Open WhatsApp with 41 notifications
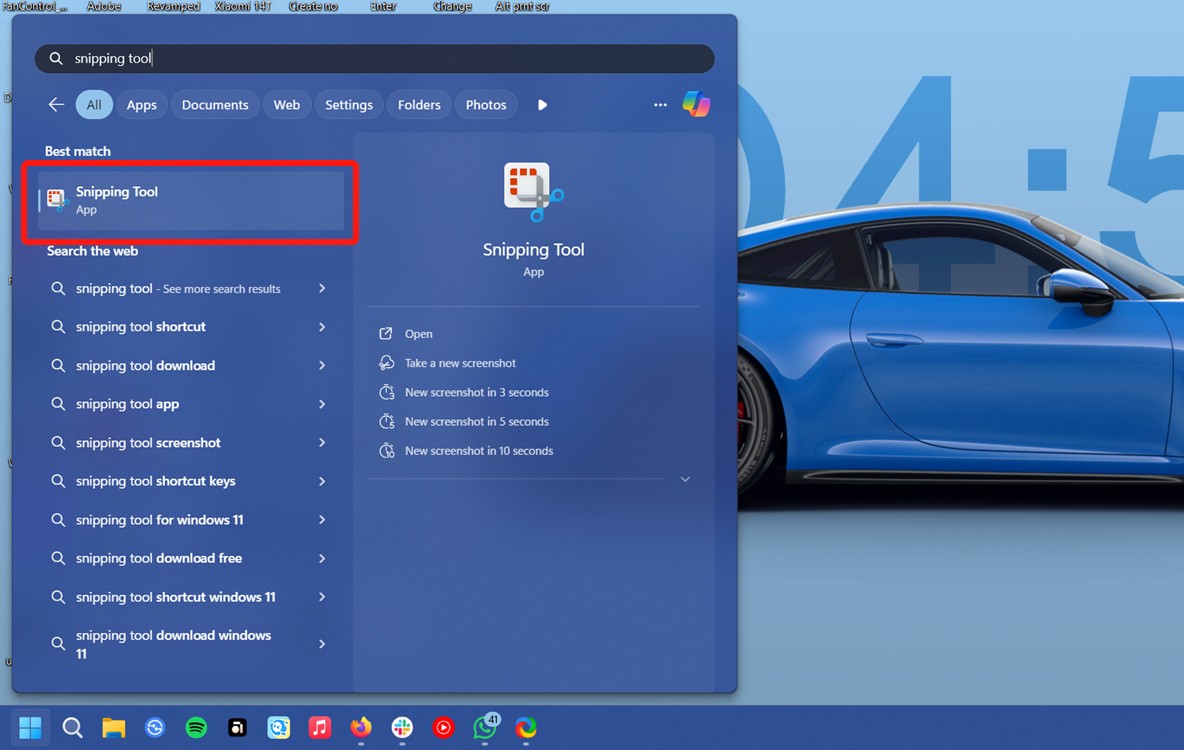Viewport: 1184px width, 750px height. [x=484, y=727]
